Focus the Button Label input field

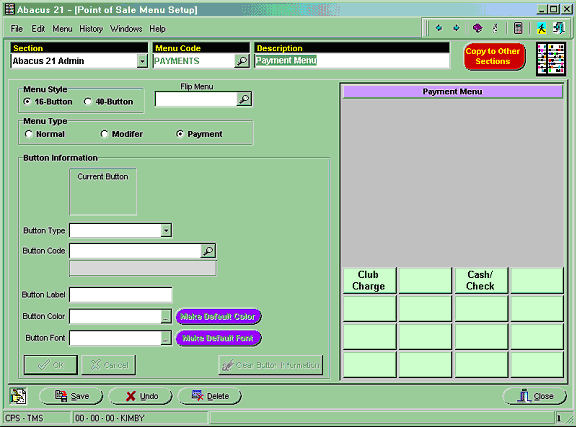click(120, 295)
